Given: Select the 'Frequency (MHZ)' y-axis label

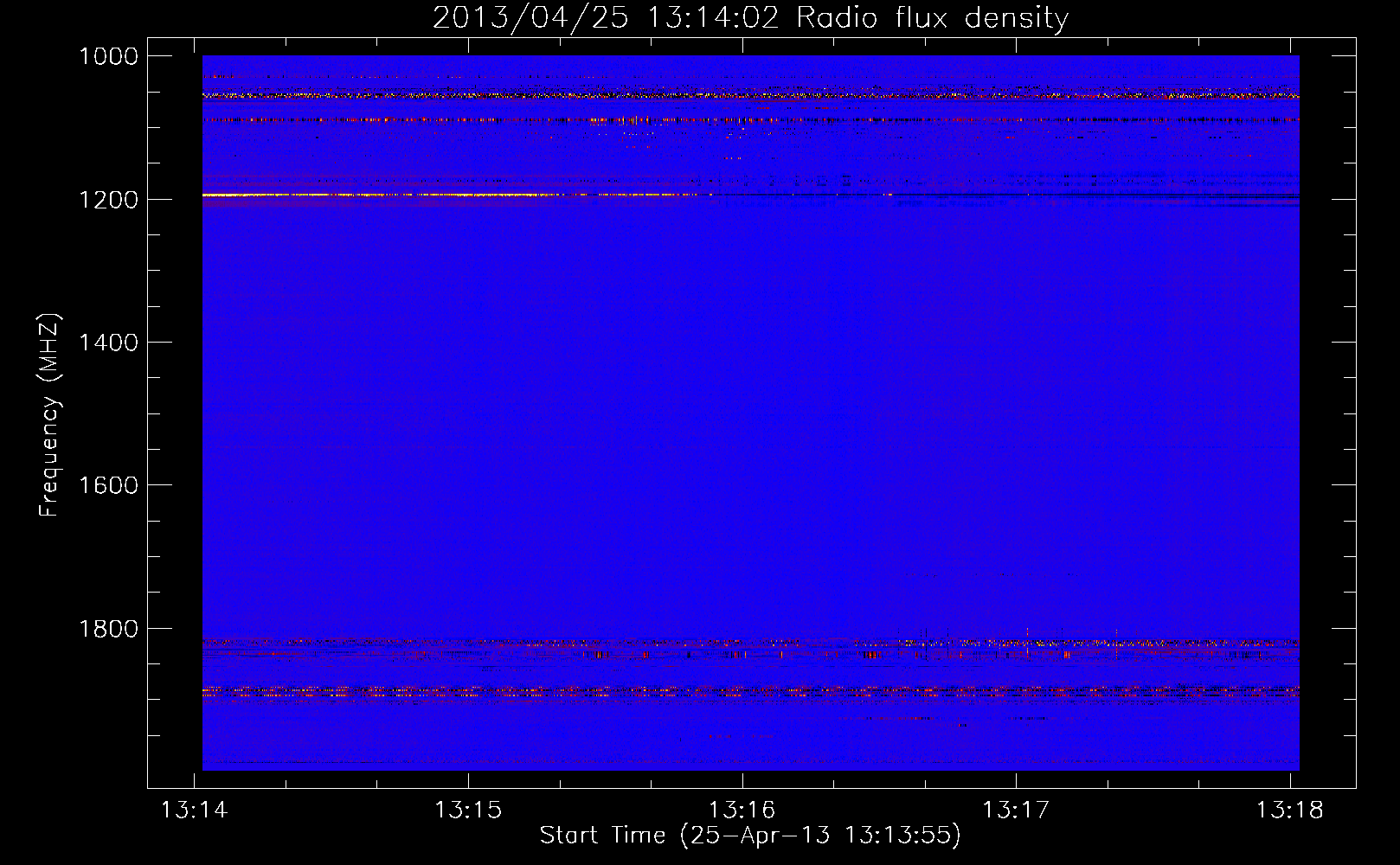Looking at the screenshot, I should (49, 414).
